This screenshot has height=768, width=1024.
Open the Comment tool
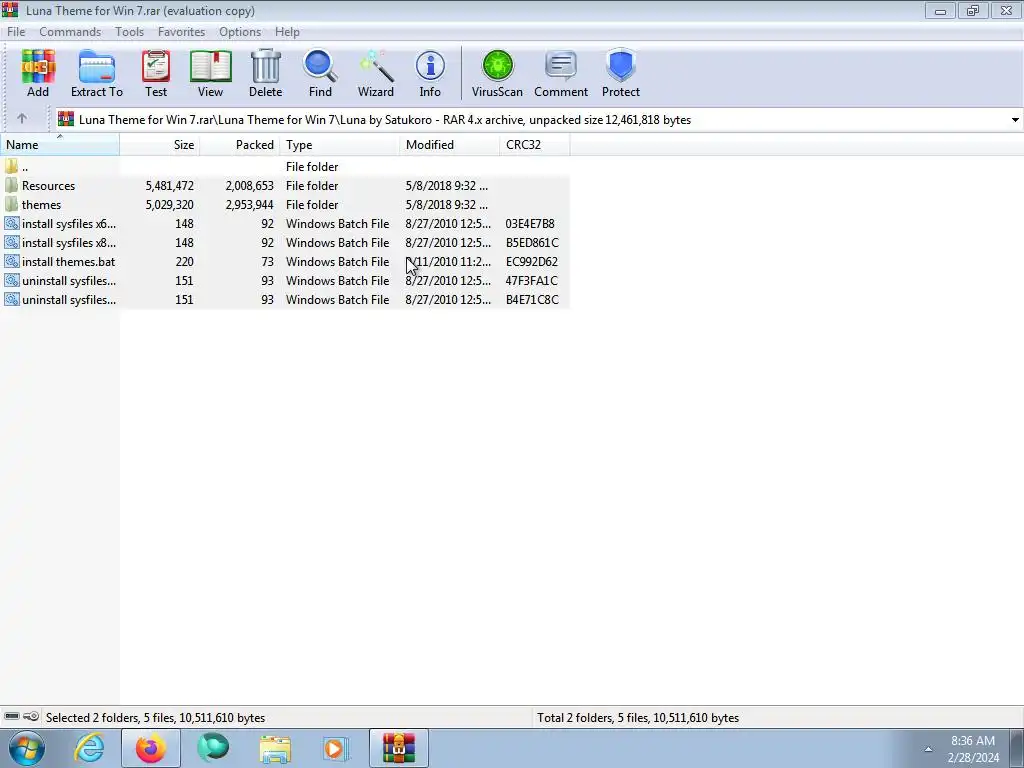(x=561, y=73)
